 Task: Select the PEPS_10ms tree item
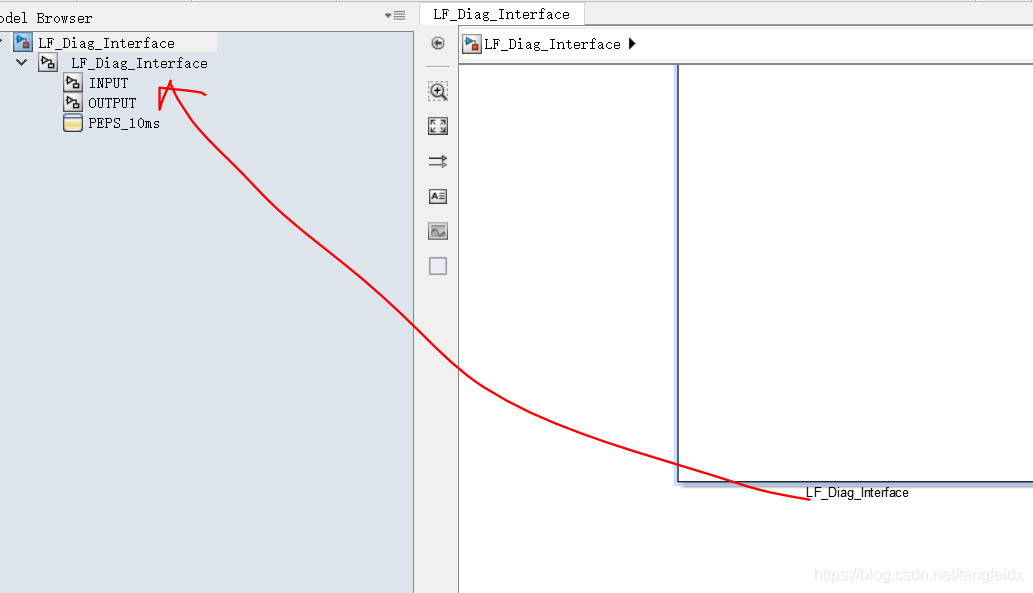tap(124, 123)
